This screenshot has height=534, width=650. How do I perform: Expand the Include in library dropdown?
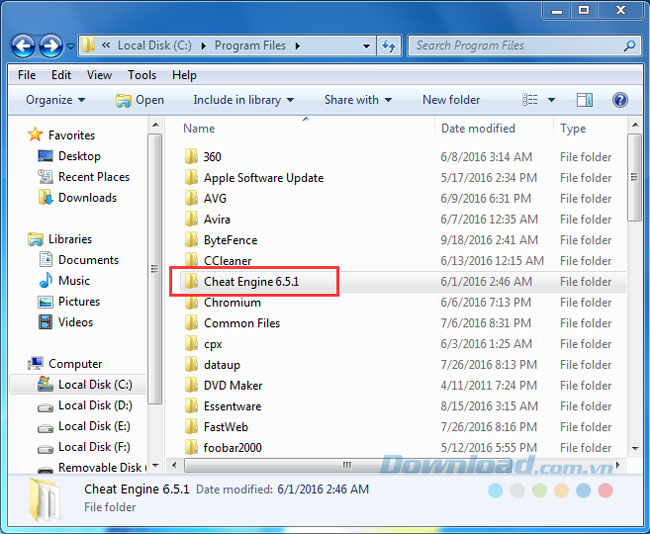243,100
